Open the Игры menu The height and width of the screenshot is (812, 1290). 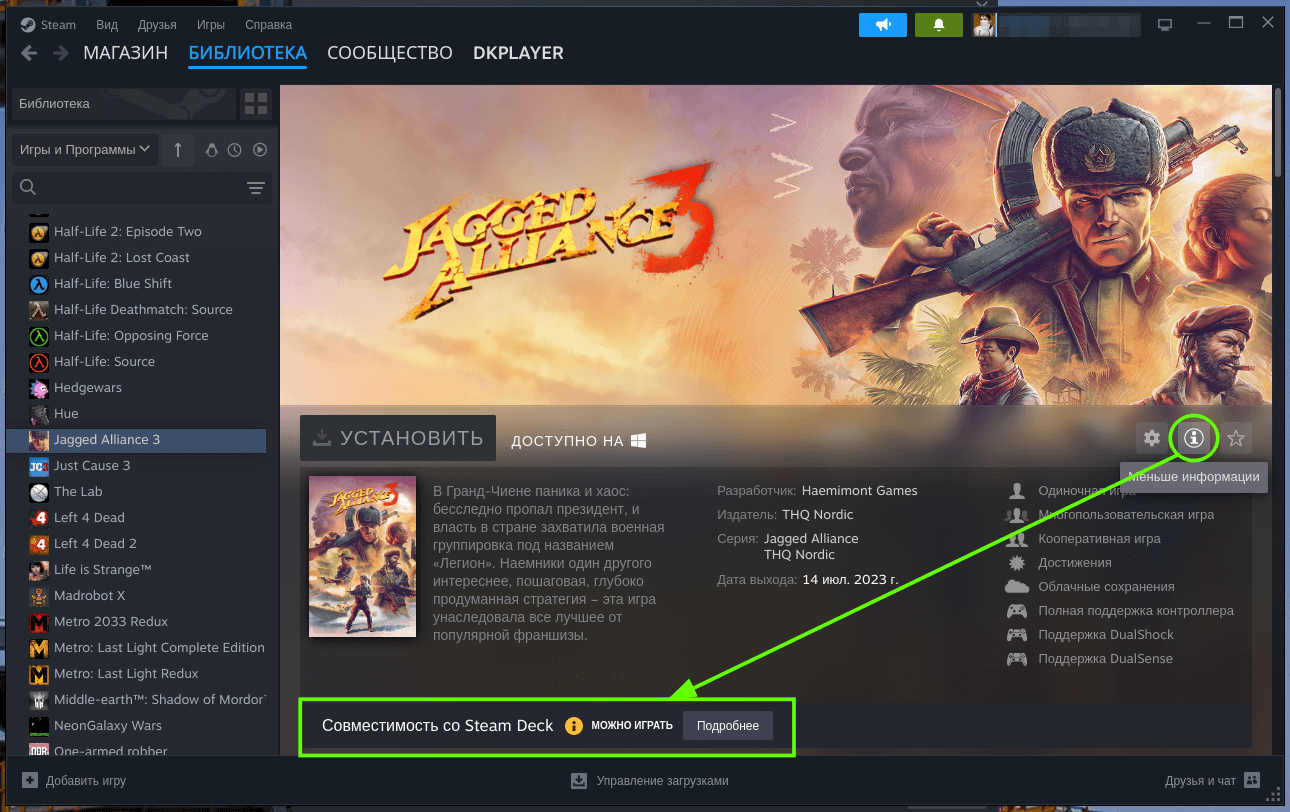(x=211, y=24)
